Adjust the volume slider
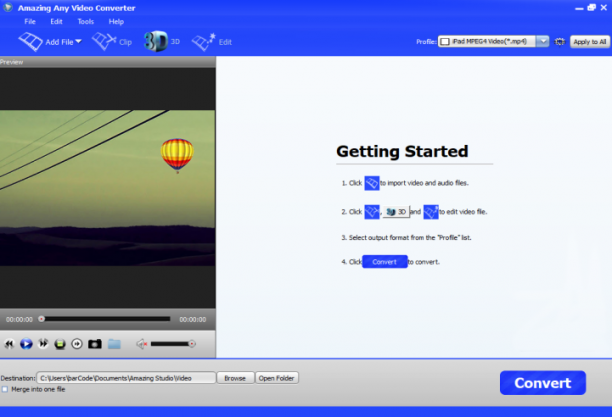The height and width of the screenshot is (417, 612). point(173,344)
